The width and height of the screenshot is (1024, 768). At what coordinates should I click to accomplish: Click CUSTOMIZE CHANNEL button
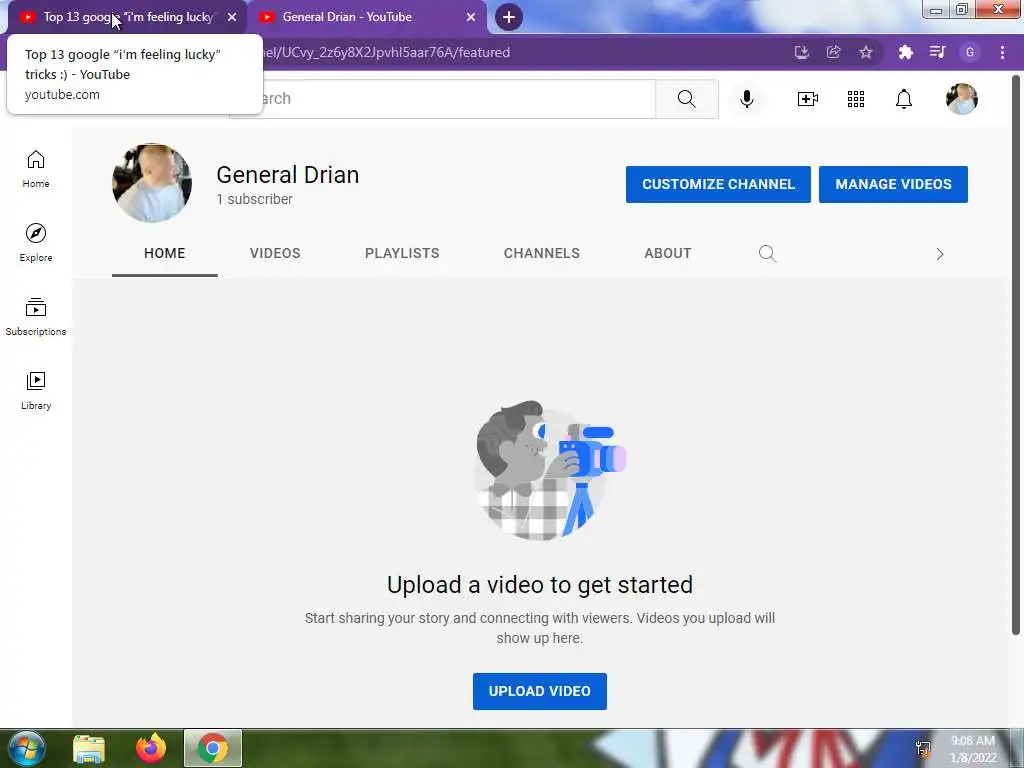tap(718, 184)
